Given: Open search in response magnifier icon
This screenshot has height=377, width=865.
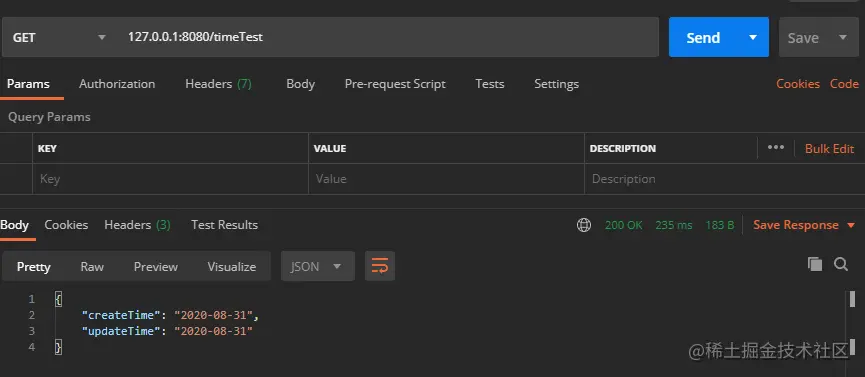Looking at the screenshot, I should (841, 264).
